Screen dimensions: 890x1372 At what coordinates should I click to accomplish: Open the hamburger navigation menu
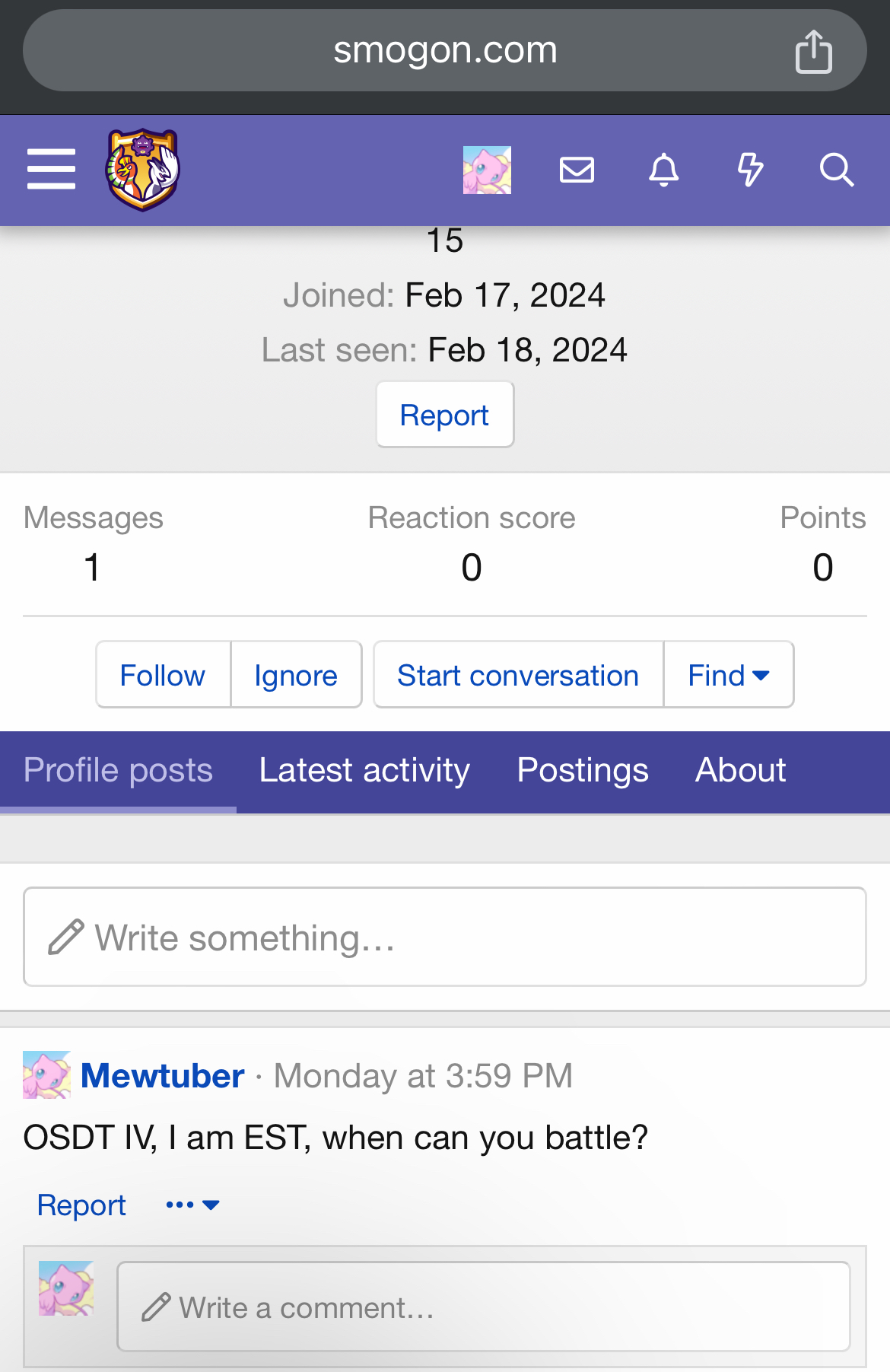(51, 169)
